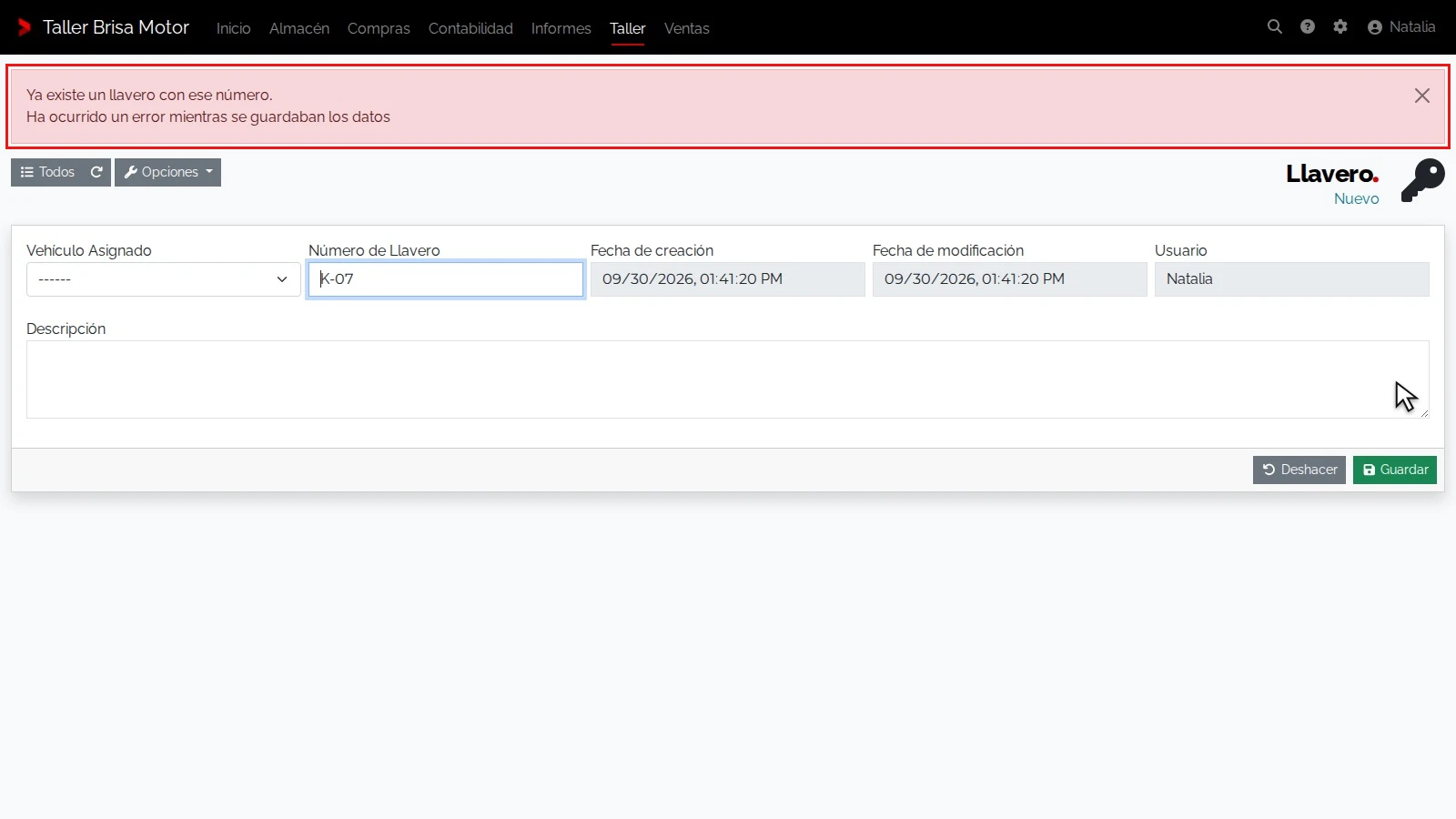The image size is (1456, 819).
Task: Click the large key icon
Action: pos(1422,180)
